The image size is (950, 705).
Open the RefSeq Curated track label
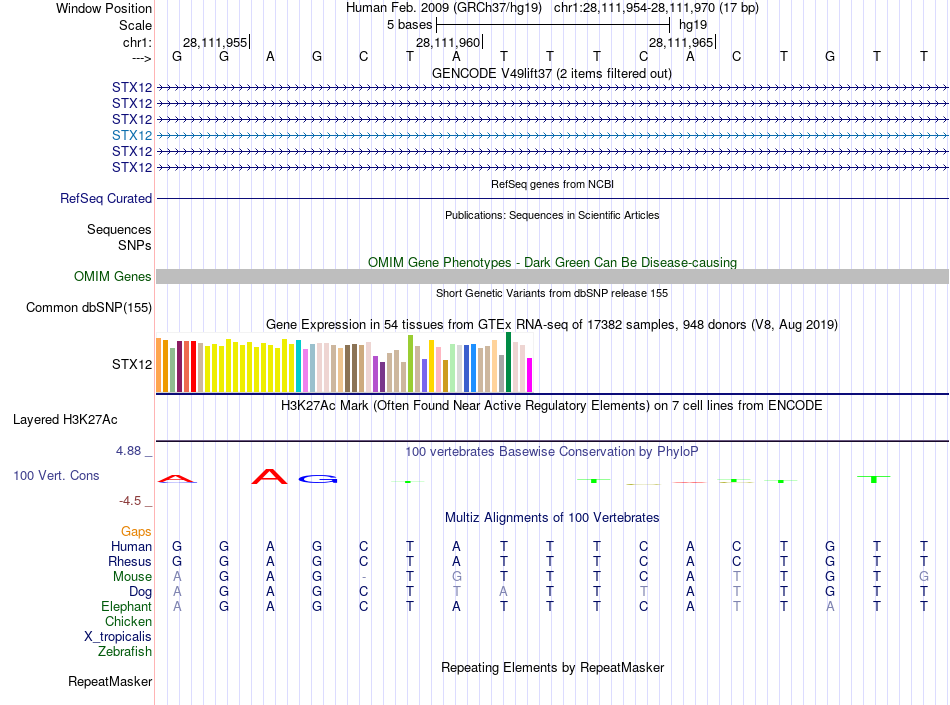pos(106,199)
